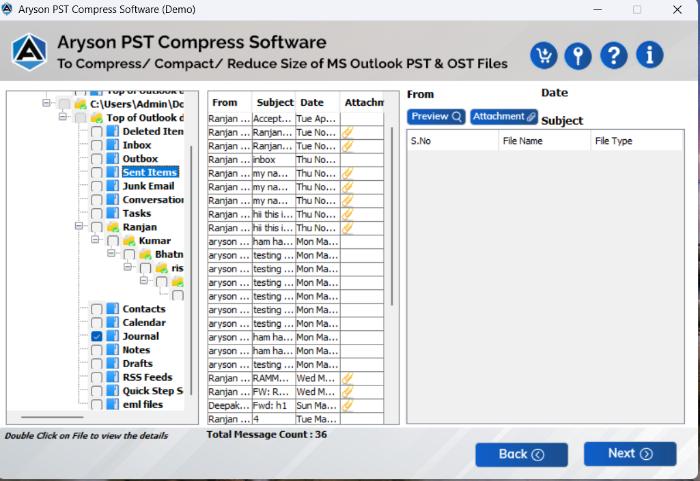Sort messages by Subject column header

pyautogui.click(x=273, y=102)
